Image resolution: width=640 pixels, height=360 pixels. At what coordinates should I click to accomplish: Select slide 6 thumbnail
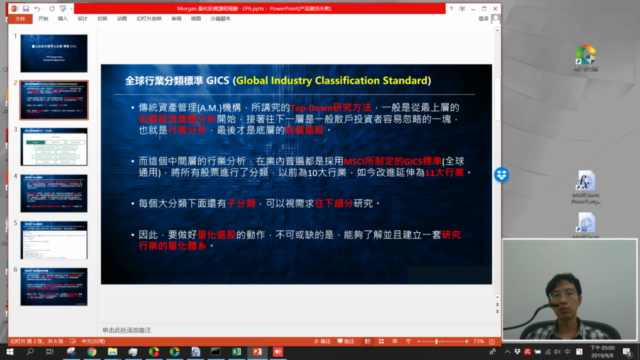(x=54, y=287)
